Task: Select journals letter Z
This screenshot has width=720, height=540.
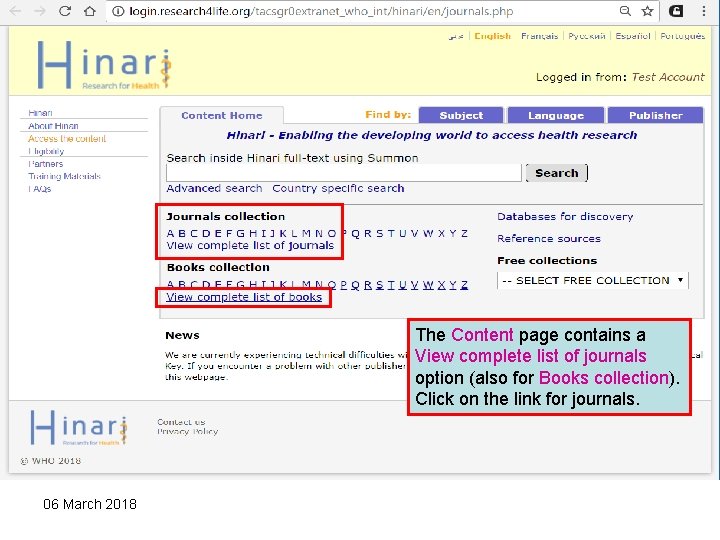Action: click(x=464, y=233)
